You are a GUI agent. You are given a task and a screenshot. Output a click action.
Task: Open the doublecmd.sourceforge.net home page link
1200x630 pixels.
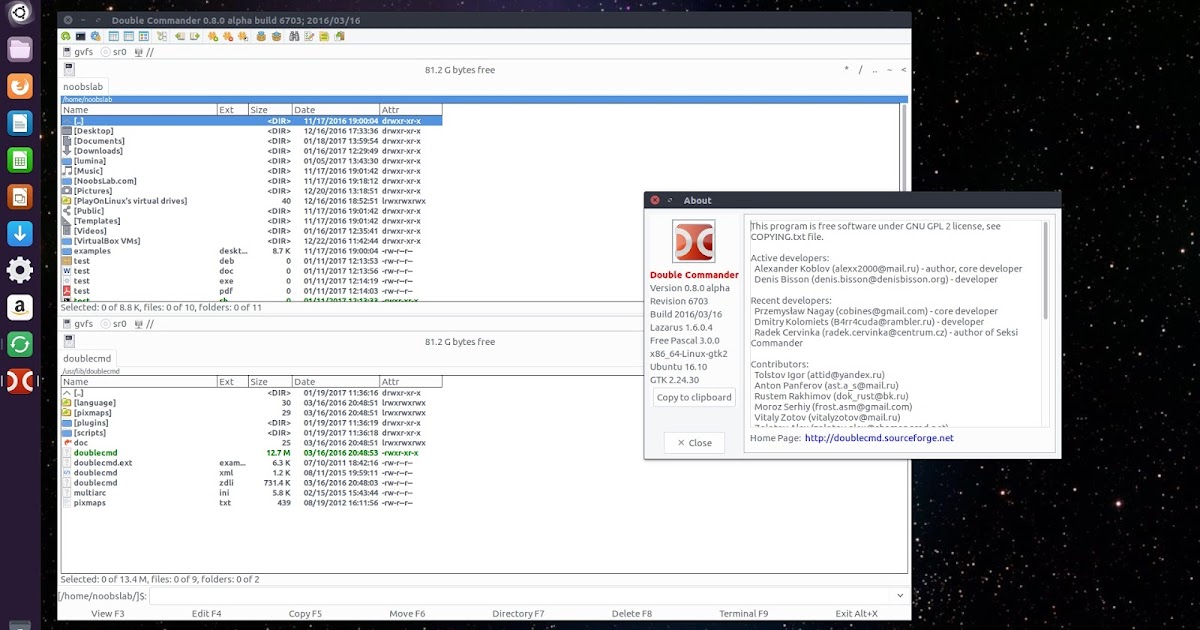[x=879, y=438]
